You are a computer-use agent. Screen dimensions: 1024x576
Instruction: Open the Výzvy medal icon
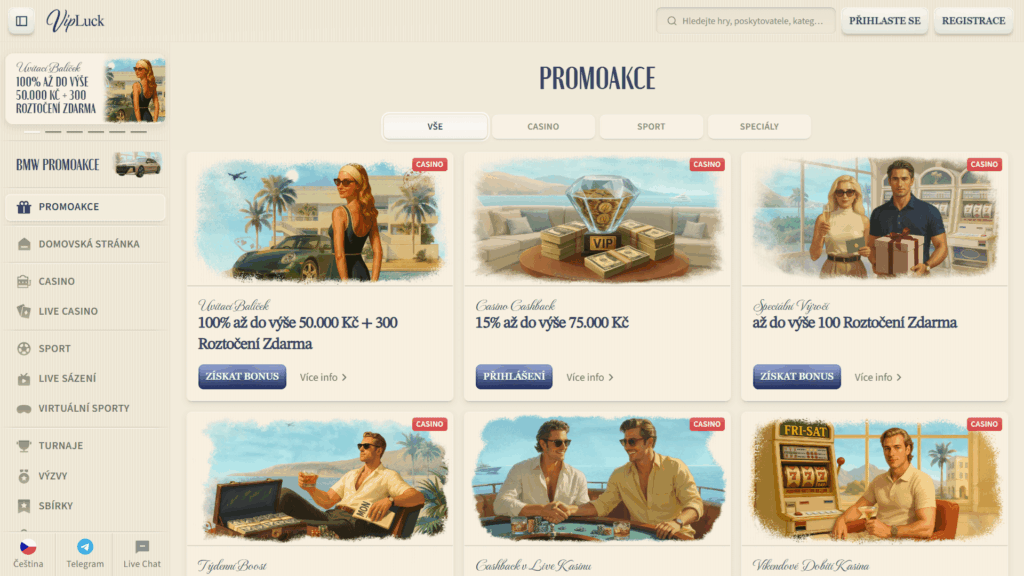[24, 476]
